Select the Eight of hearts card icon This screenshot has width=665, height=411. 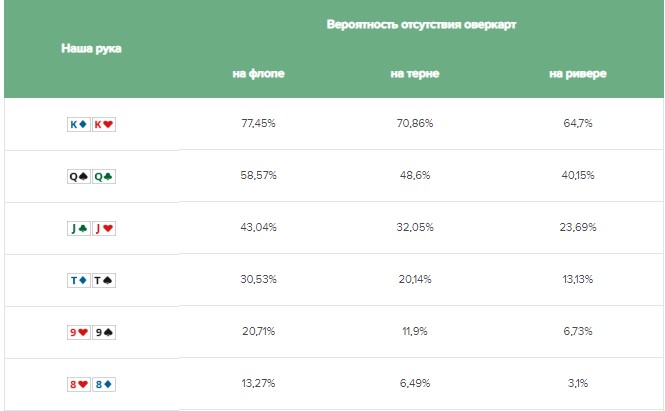tap(79, 384)
